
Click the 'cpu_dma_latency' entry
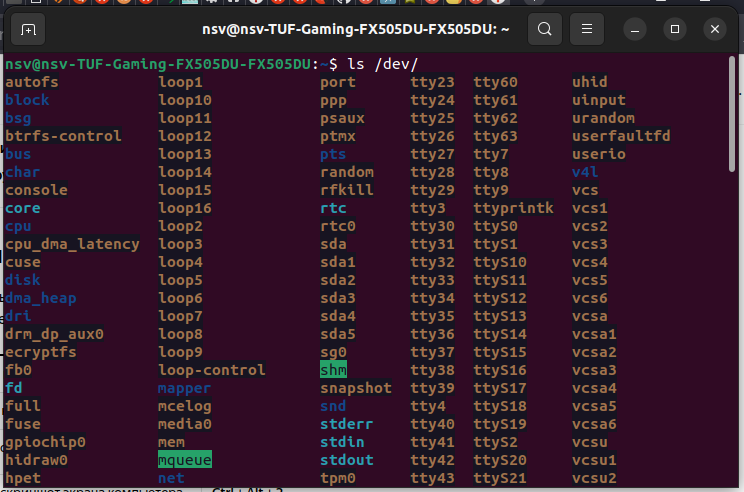coord(72,244)
